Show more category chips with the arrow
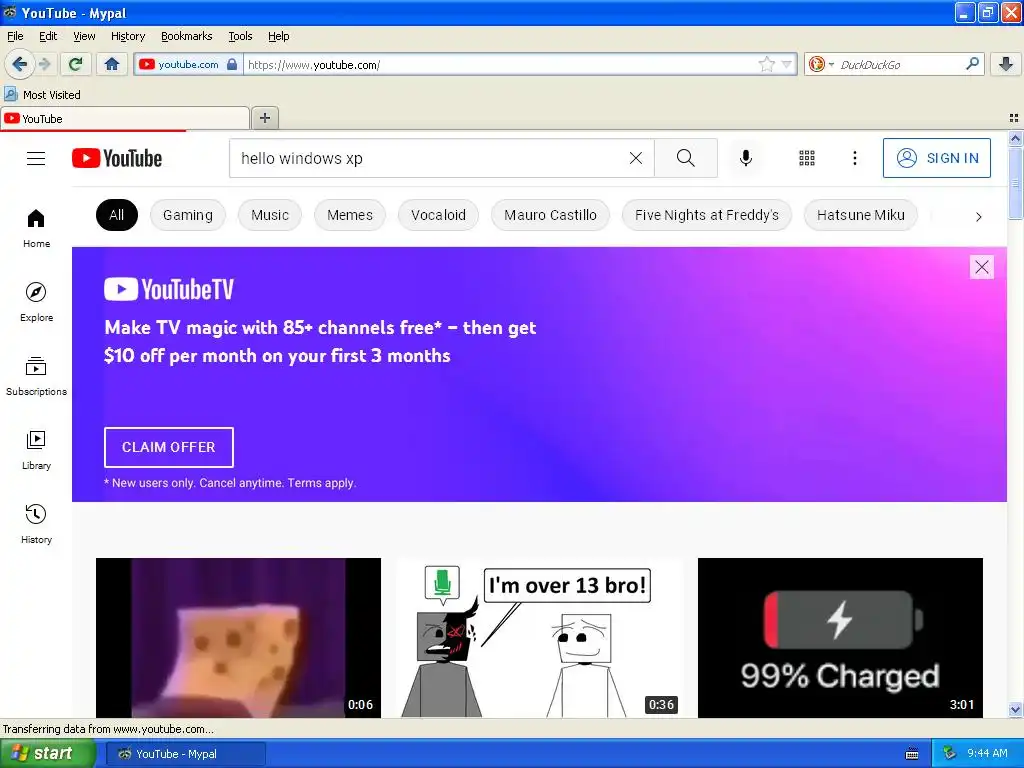 pyautogui.click(x=978, y=217)
